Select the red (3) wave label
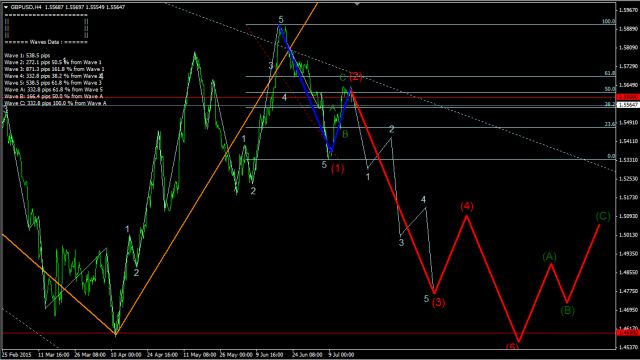Image resolution: width=640 pixels, height=360 pixels. (438, 302)
